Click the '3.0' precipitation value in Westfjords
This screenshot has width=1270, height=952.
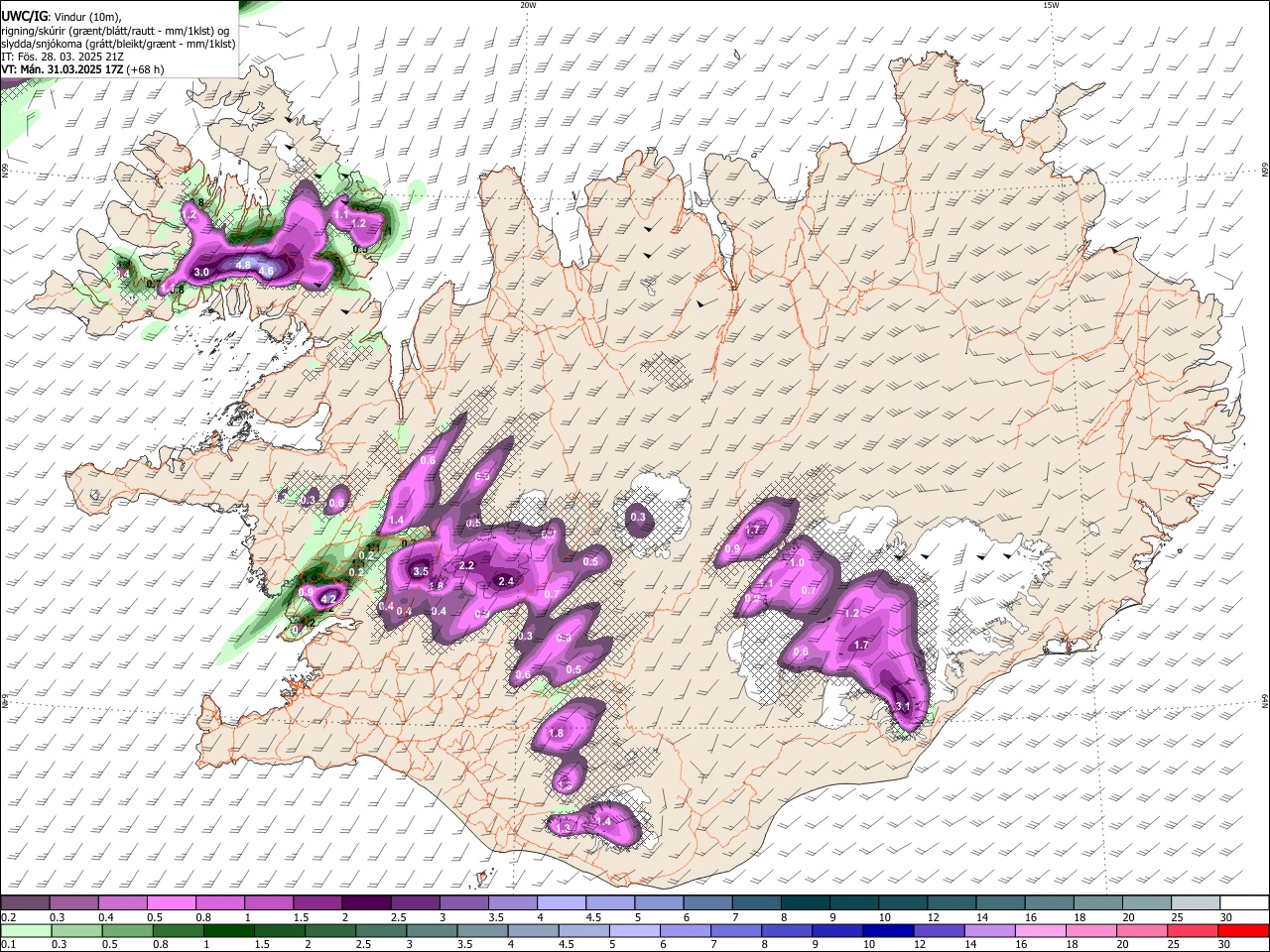[x=201, y=272]
